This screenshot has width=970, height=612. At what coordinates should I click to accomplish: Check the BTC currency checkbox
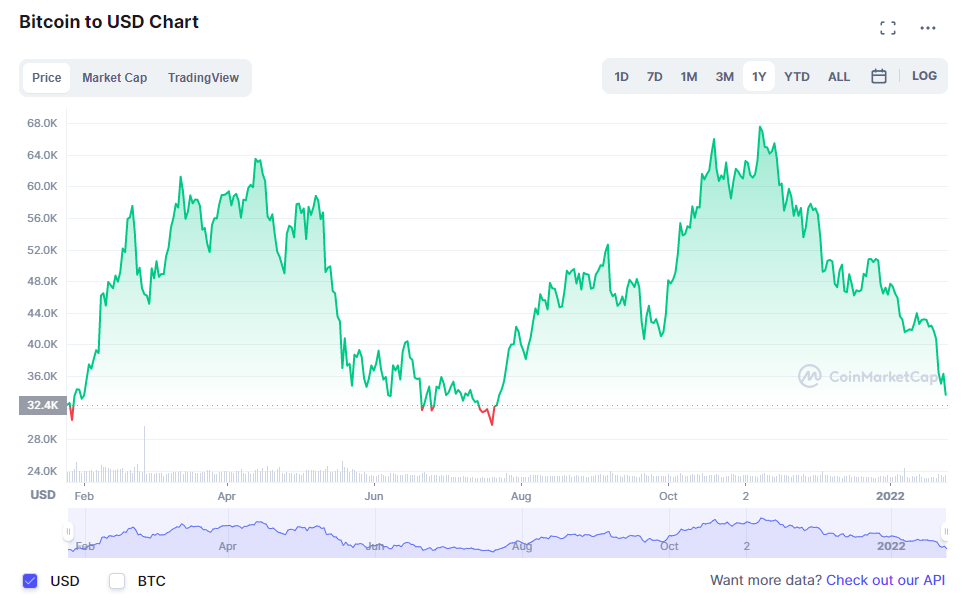coord(117,581)
